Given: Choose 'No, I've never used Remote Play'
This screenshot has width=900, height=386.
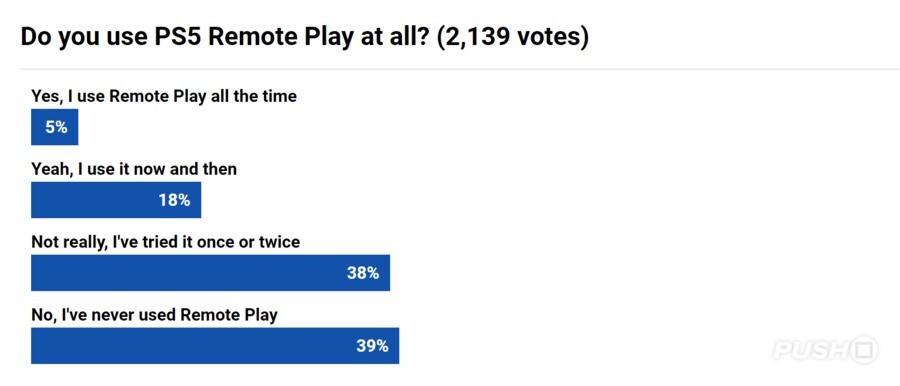Looking at the screenshot, I should point(154,315).
